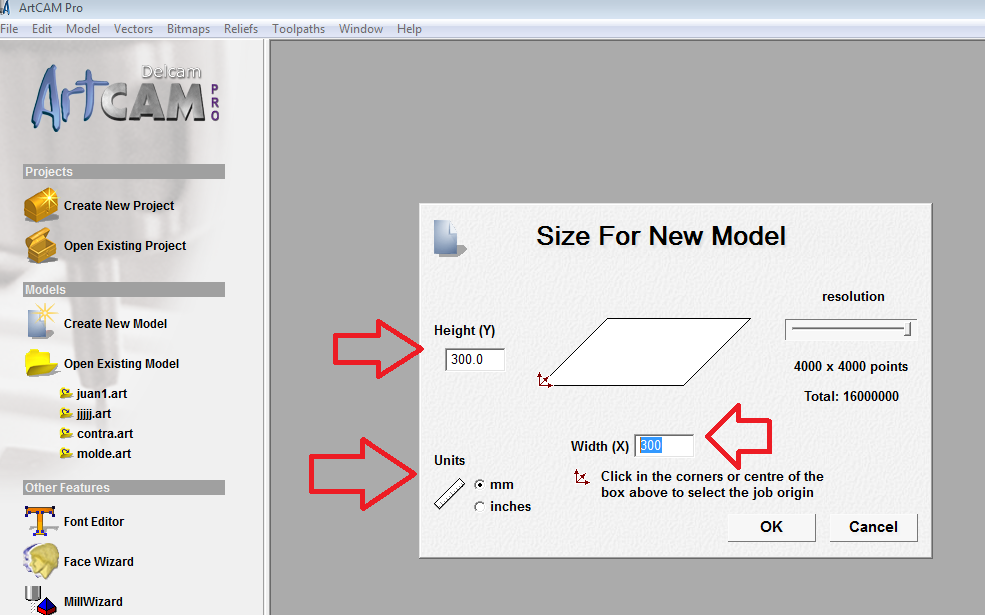Cancel the Size For New Model dialog
985x615 pixels.
(873, 527)
